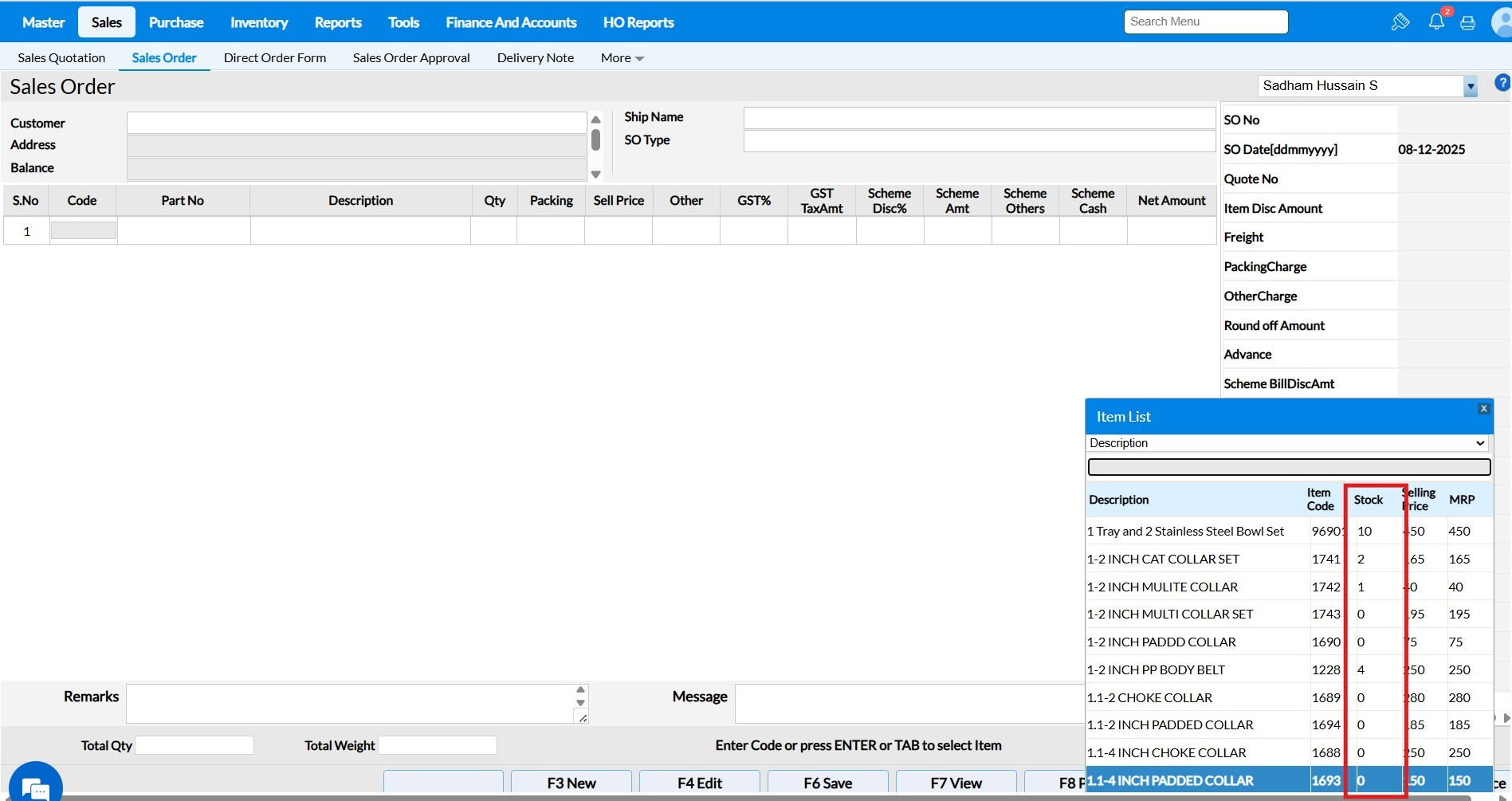
Task: Click the printer icon in header
Action: tap(1467, 23)
